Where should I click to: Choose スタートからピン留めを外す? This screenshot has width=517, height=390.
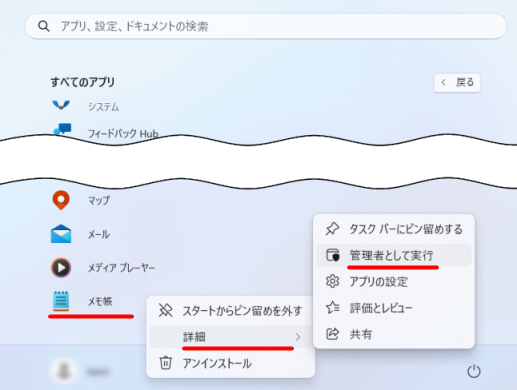pos(231,311)
